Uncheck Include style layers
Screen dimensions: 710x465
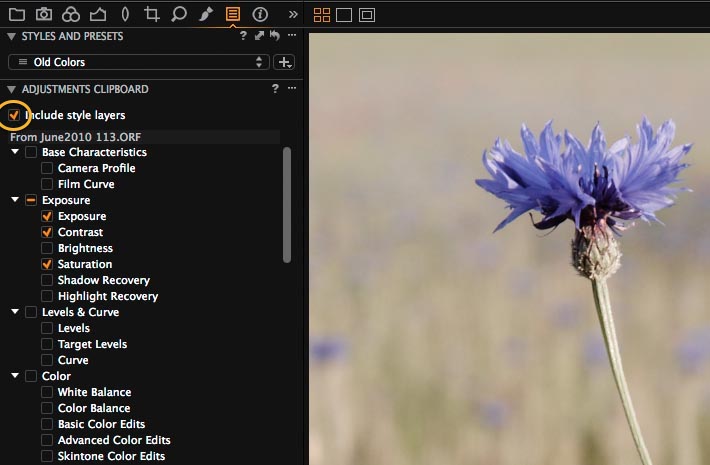[x=14, y=115]
